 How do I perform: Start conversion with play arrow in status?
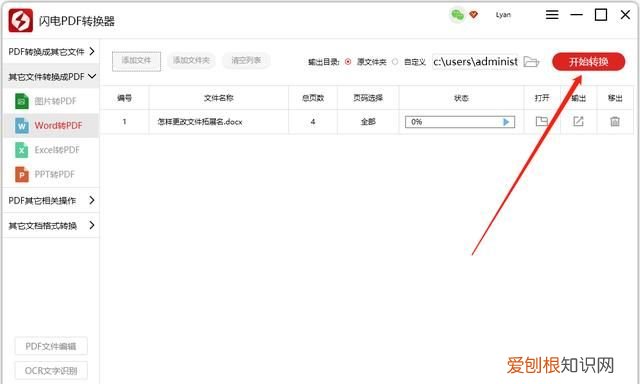point(506,122)
